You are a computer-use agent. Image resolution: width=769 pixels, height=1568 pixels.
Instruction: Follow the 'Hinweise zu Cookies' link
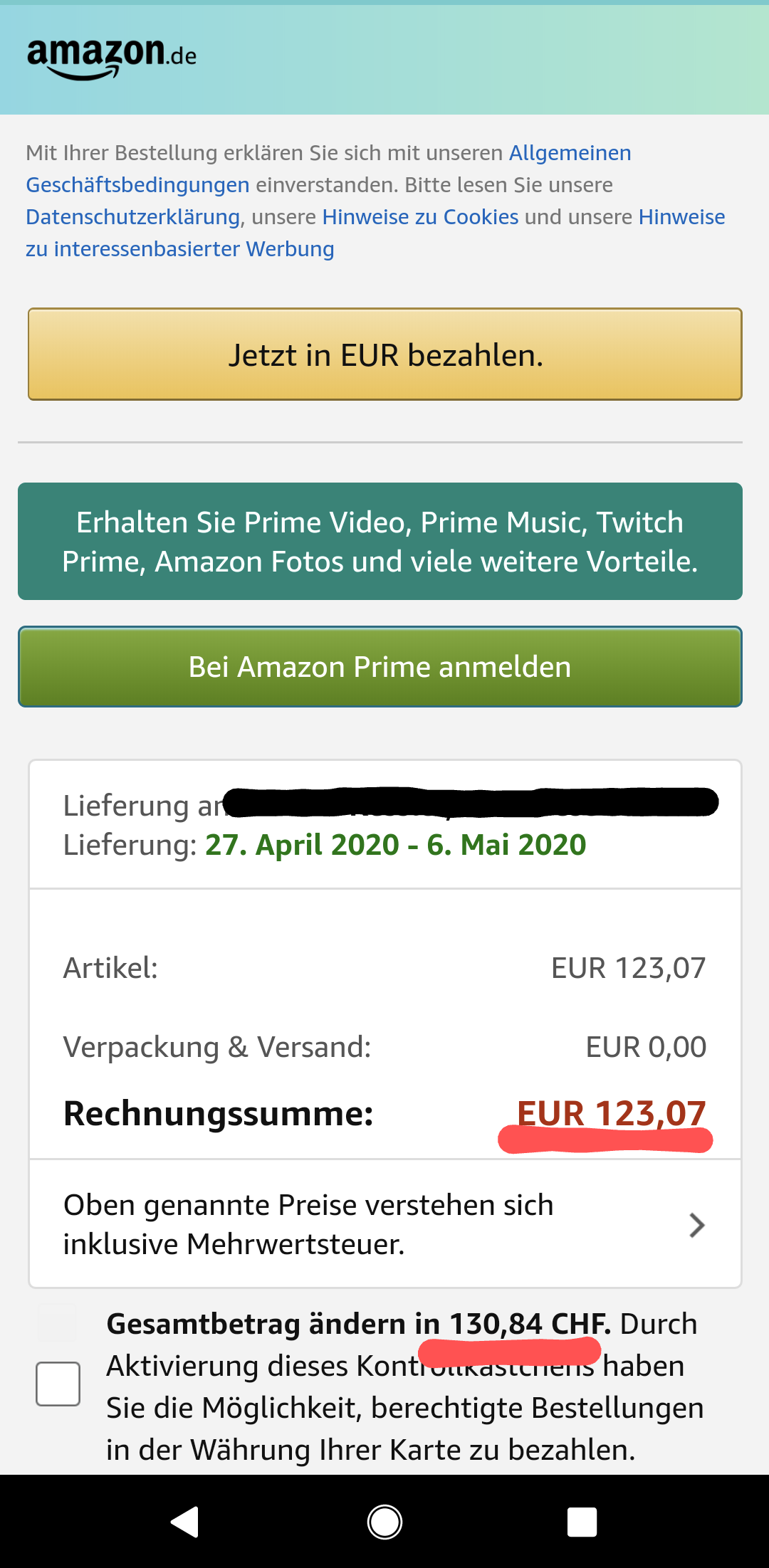tap(420, 217)
